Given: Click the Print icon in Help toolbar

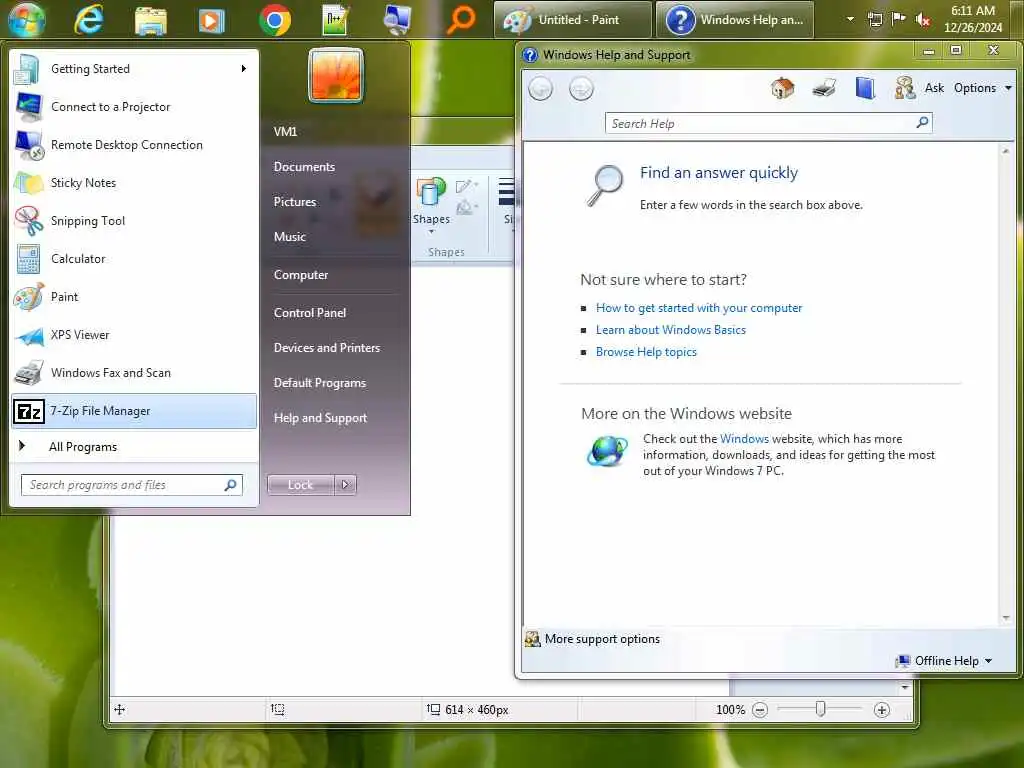Looking at the screenshot, I should coord(824,88).
